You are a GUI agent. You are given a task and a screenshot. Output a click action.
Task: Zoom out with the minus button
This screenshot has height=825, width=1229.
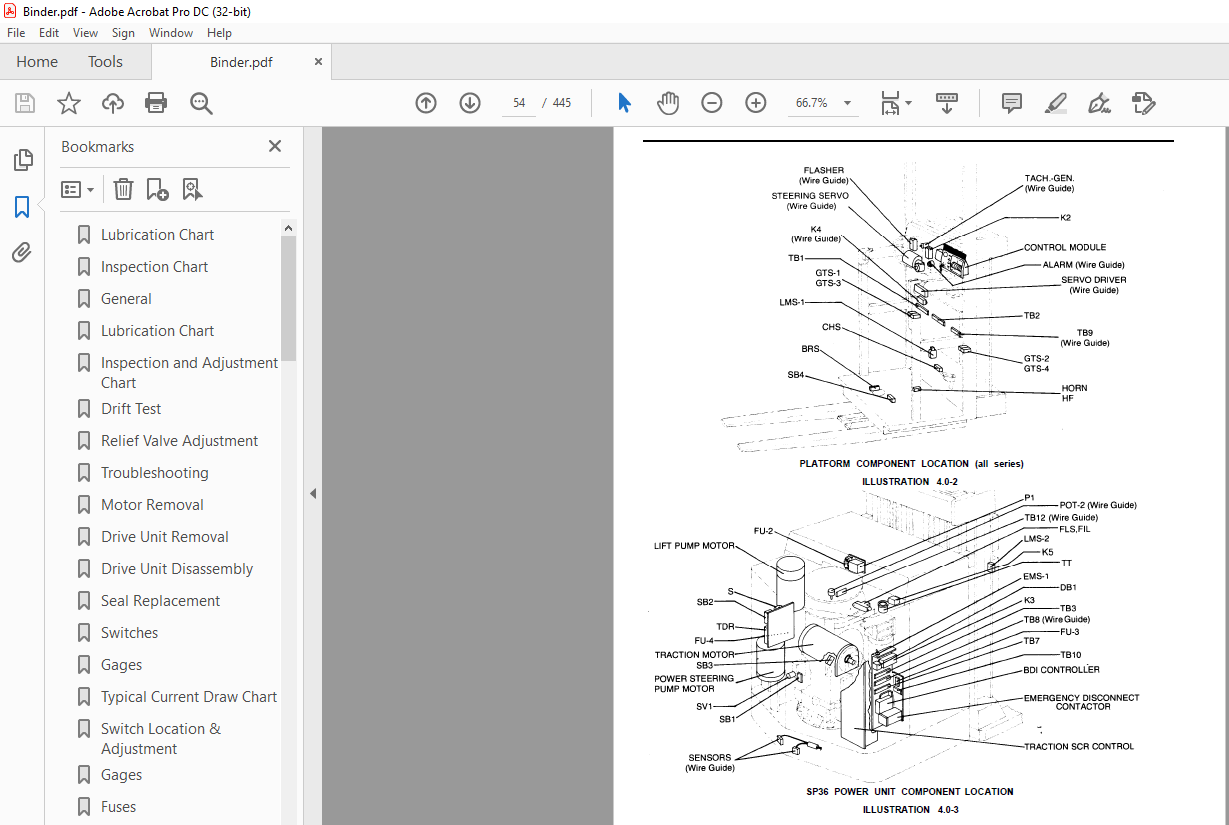712,103
